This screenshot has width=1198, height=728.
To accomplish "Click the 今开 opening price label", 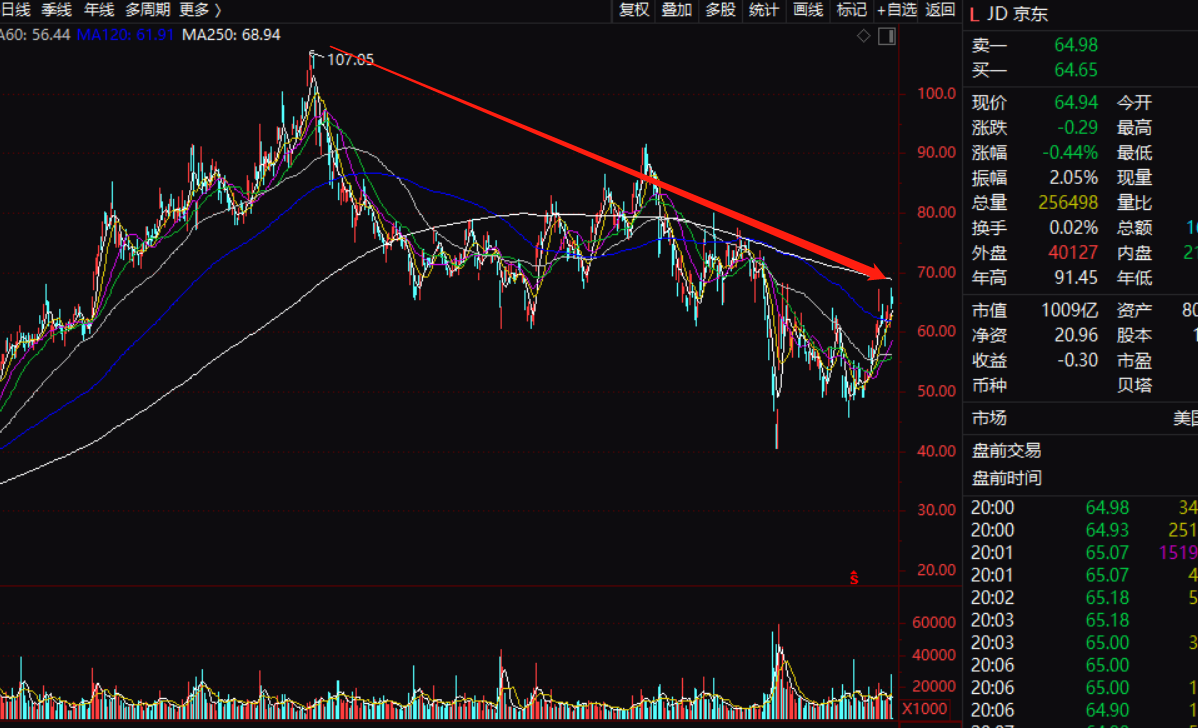I will pyautogui.click(x=1135, y=102).
